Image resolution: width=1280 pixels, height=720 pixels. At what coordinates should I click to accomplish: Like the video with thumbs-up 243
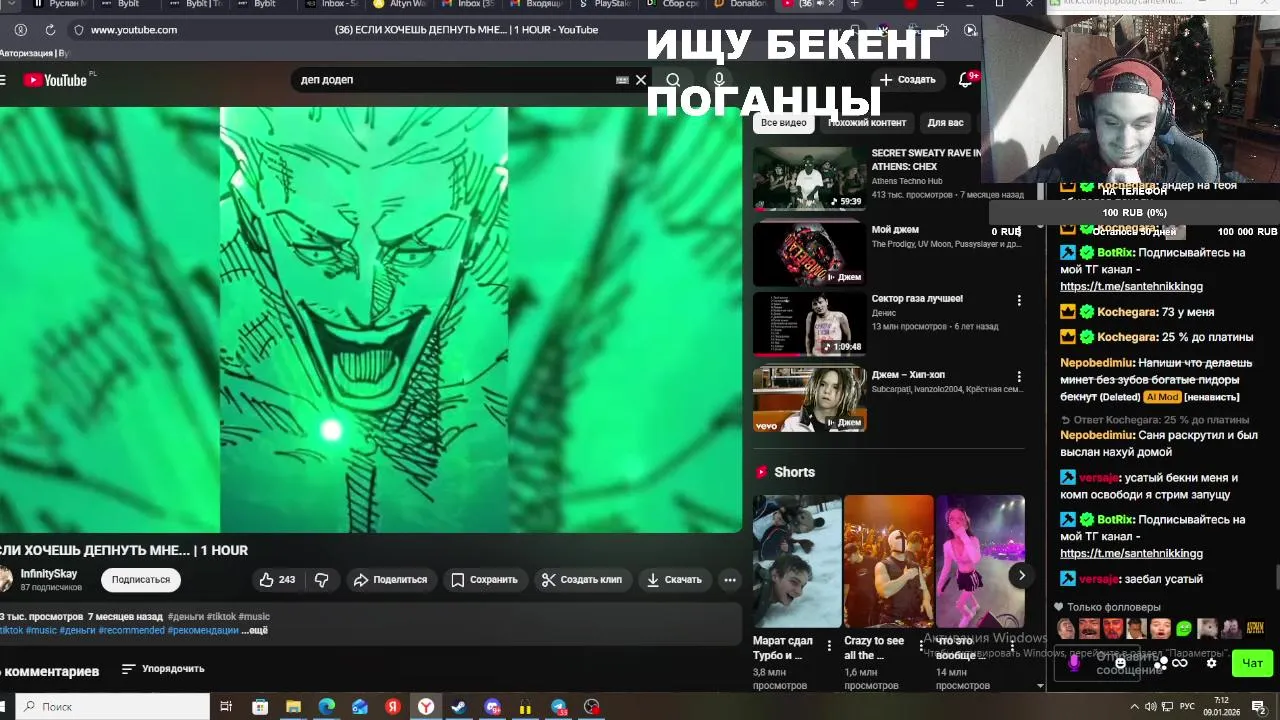click(x=277, y=580)
